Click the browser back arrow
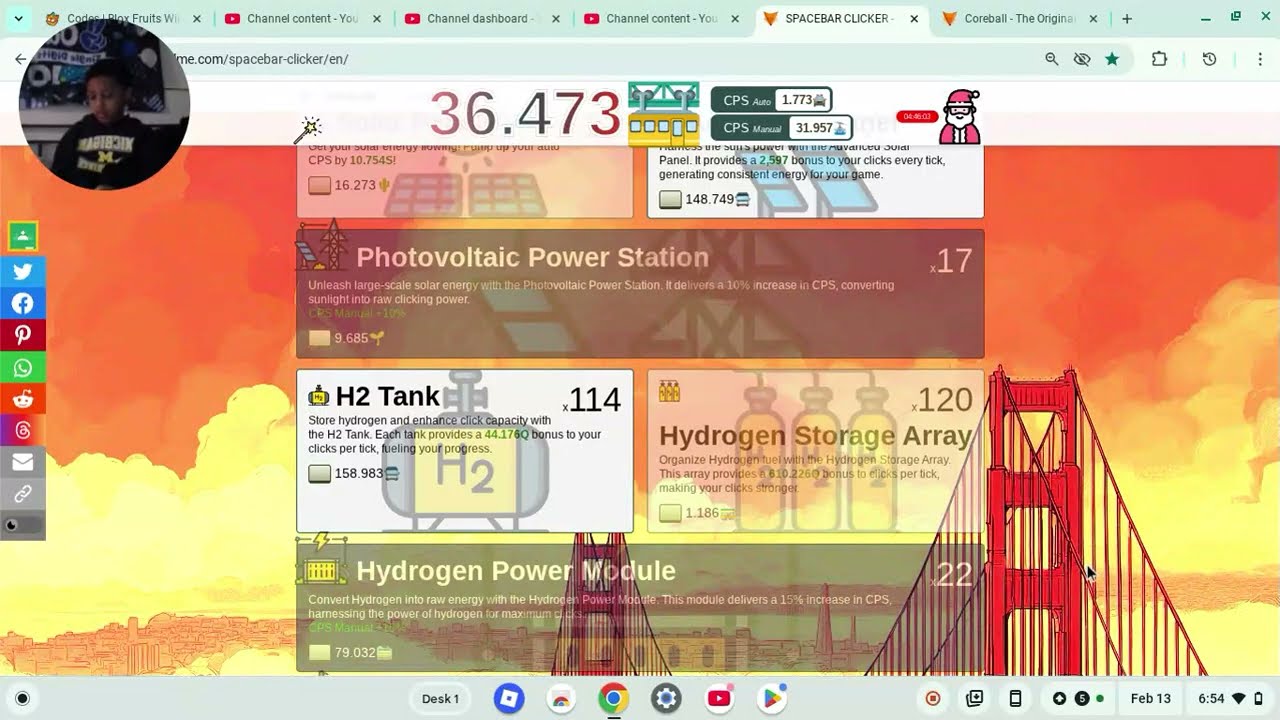Viewport: 1280px width, 720px height. pyautogui.click(x=21, y=59)
